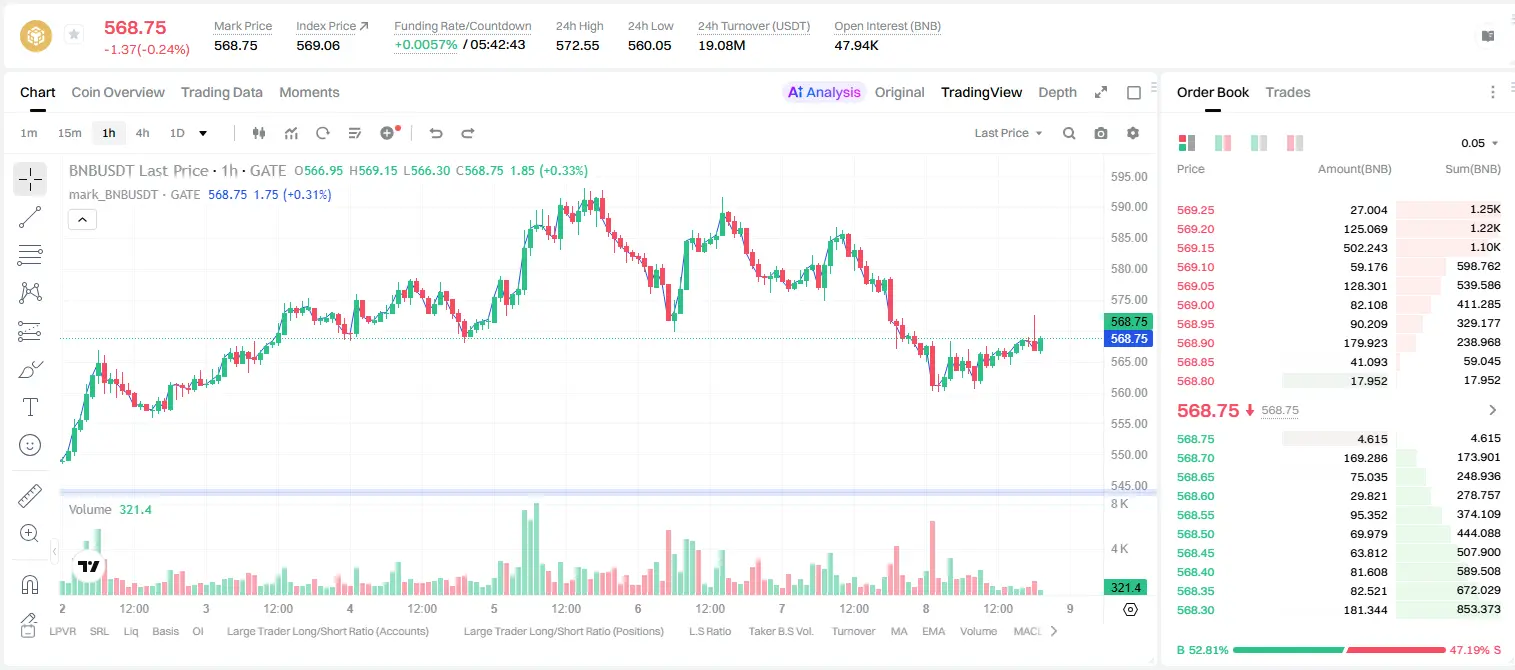
Task: Open chart settings gear icon
Action: 1133,133
